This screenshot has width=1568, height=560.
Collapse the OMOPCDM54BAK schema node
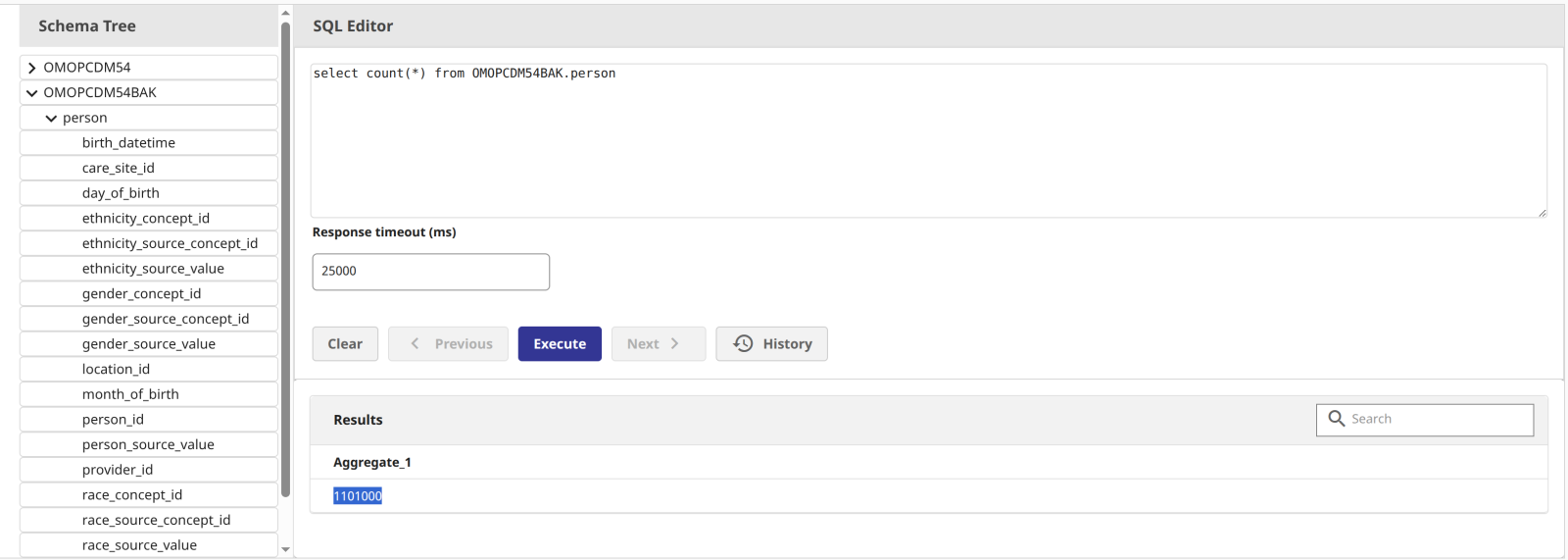pyautogui.click(x=32, y=93)
